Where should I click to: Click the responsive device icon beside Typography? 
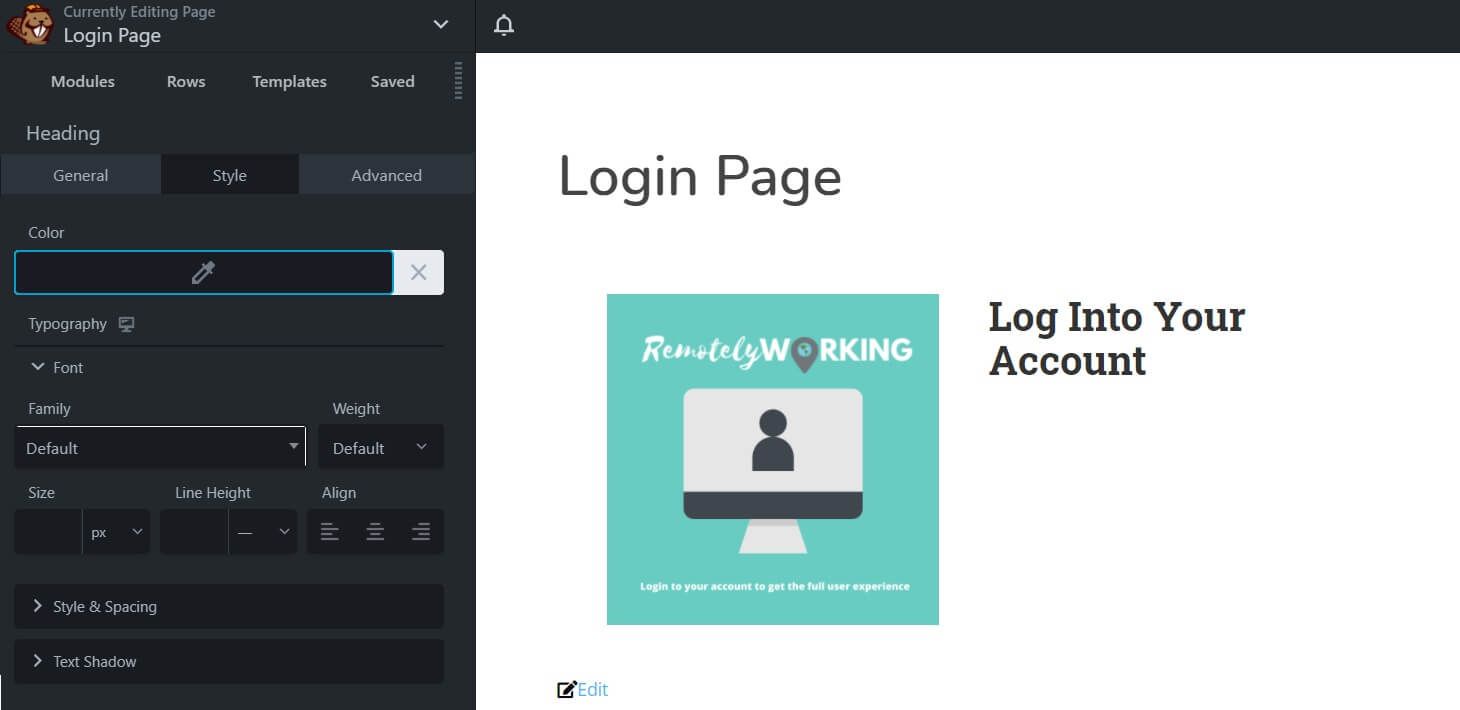coord(126,324)
